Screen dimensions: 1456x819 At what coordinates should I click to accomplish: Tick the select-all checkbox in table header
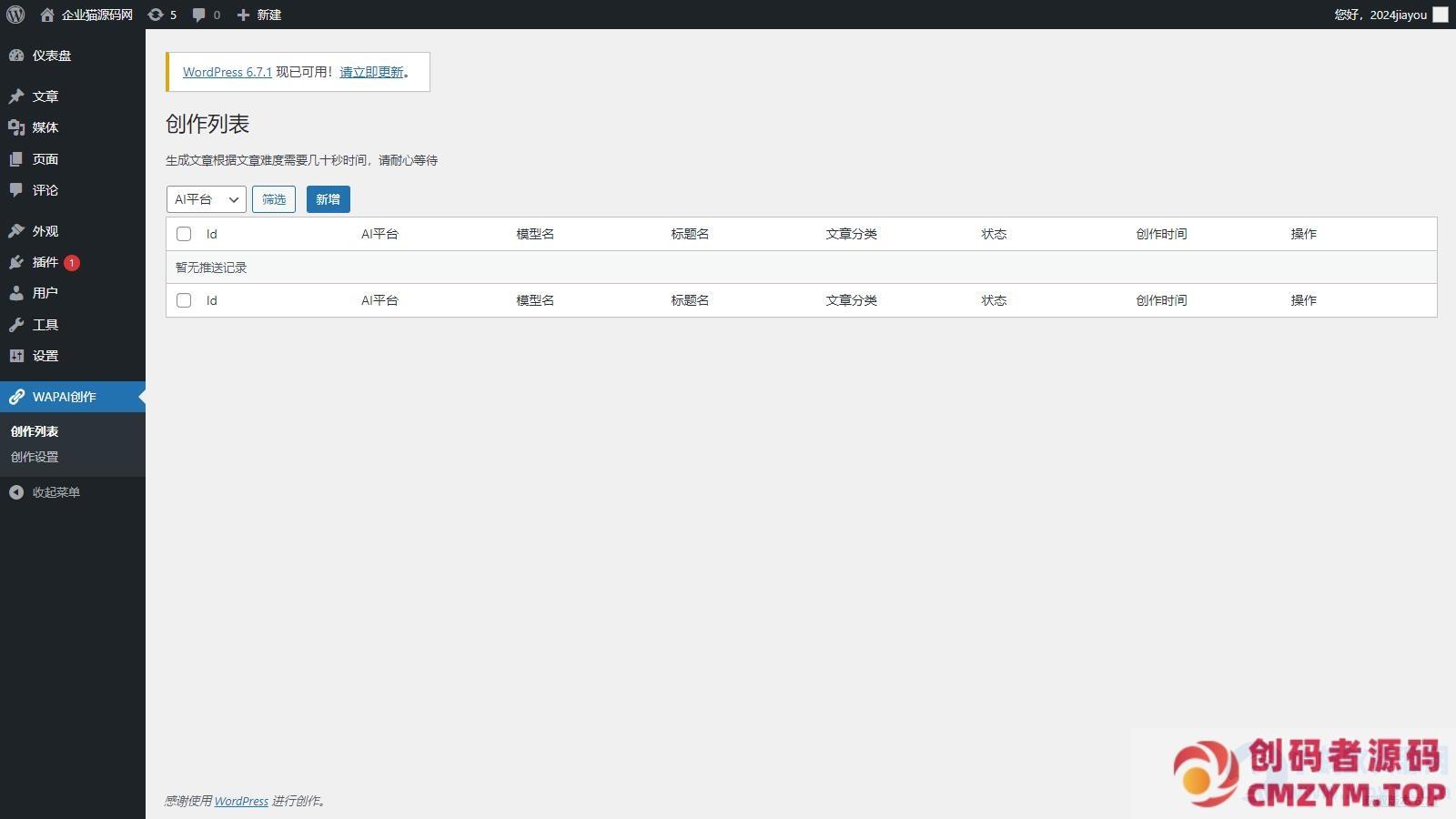click(x=184, y=234)
